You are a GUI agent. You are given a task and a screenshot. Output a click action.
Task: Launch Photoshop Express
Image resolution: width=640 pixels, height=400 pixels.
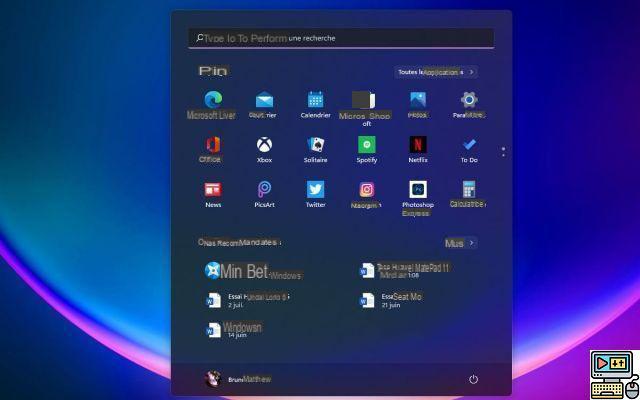pos(418,189)
